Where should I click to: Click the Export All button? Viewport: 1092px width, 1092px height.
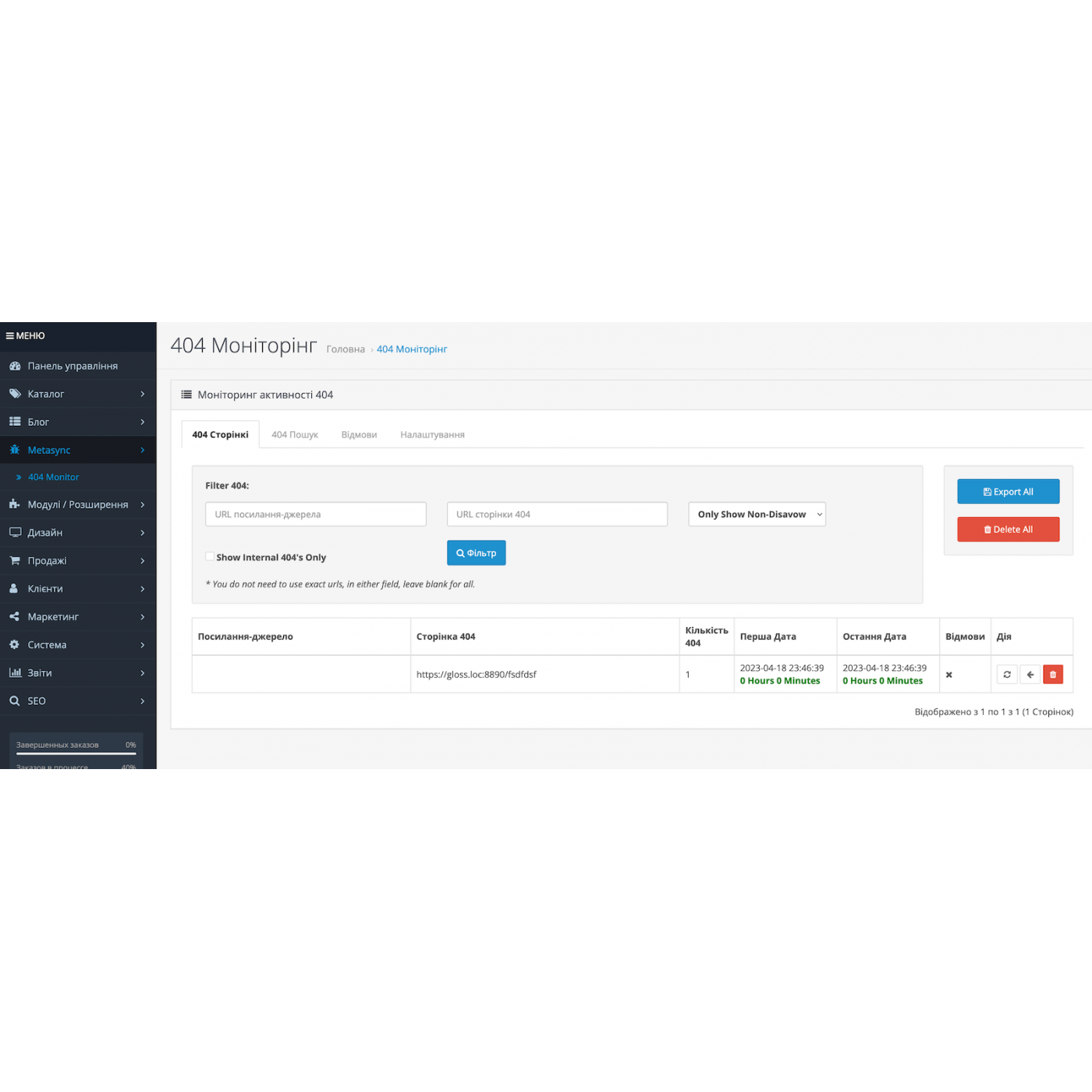pos(1008,492)
